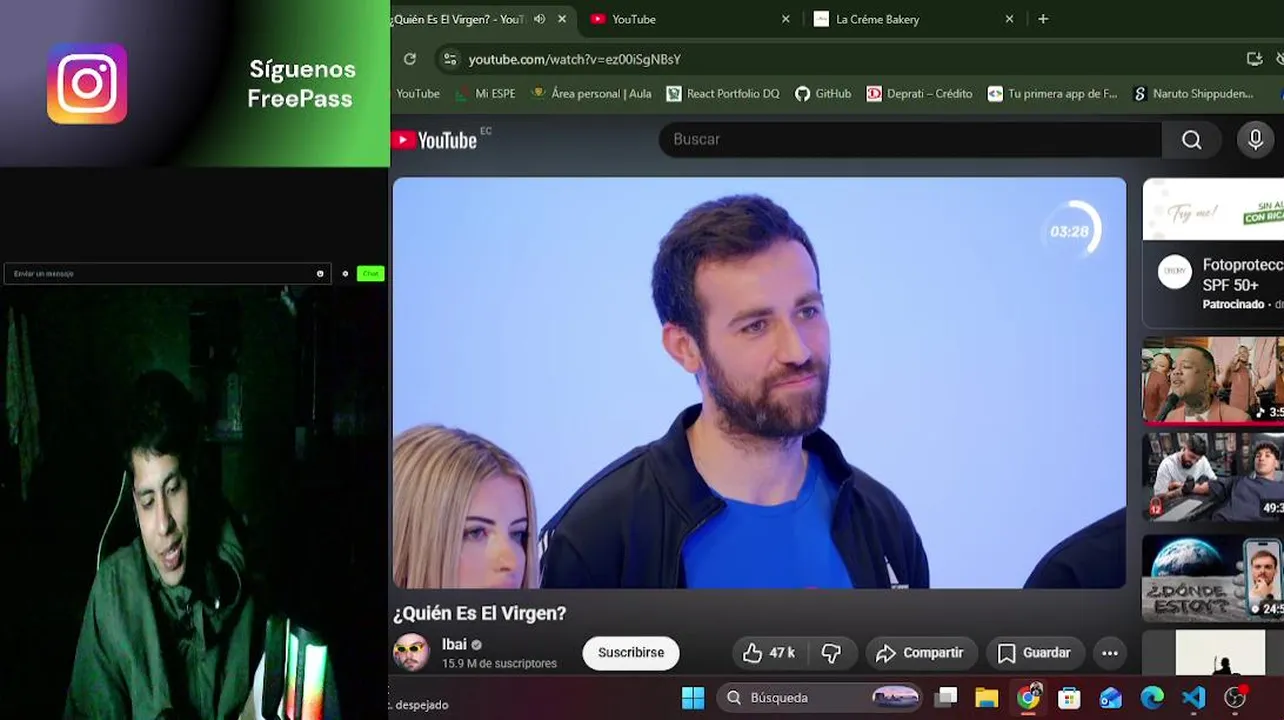The width and height of the screenshot is (1284, 720).
Task: Click the 'despejado' weather widget
Action: coord(420,705)
